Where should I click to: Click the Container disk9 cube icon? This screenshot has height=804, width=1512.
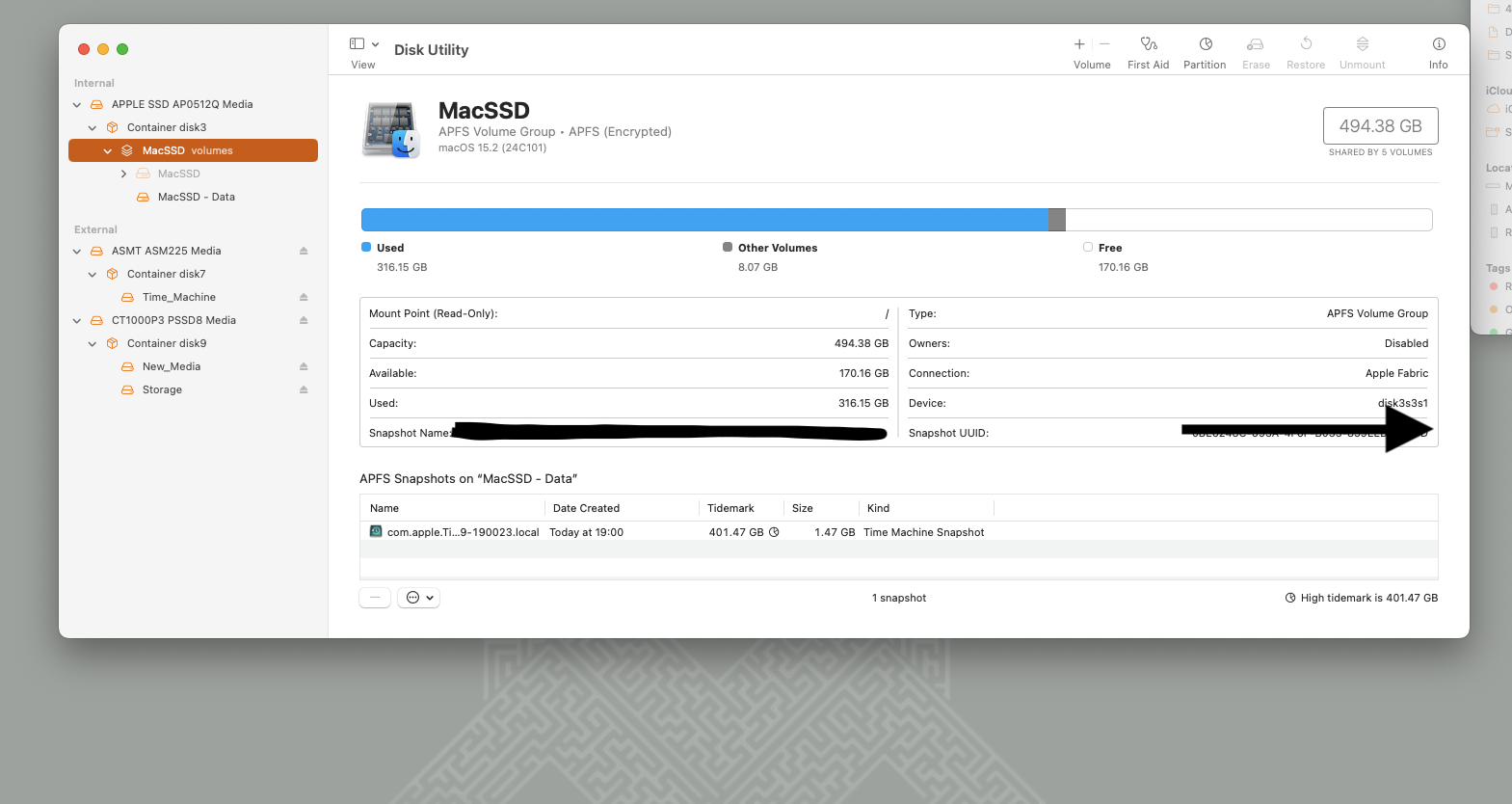112,343
